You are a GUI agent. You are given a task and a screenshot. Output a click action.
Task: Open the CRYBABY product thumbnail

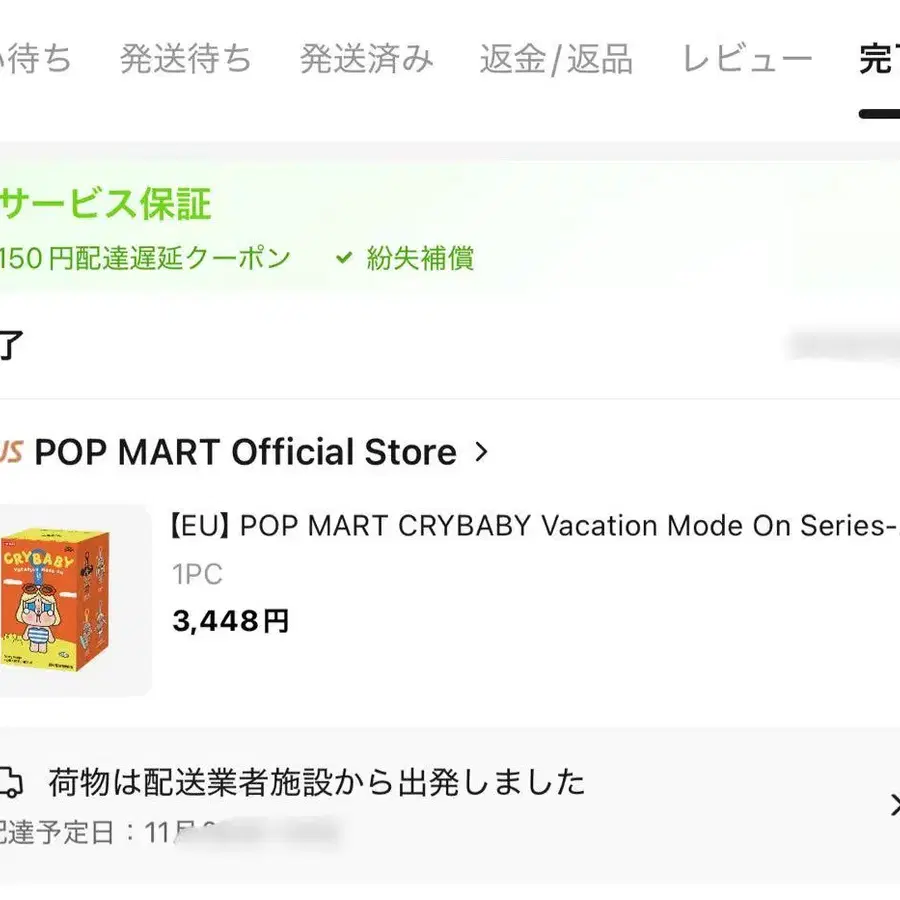pos(72,600)
